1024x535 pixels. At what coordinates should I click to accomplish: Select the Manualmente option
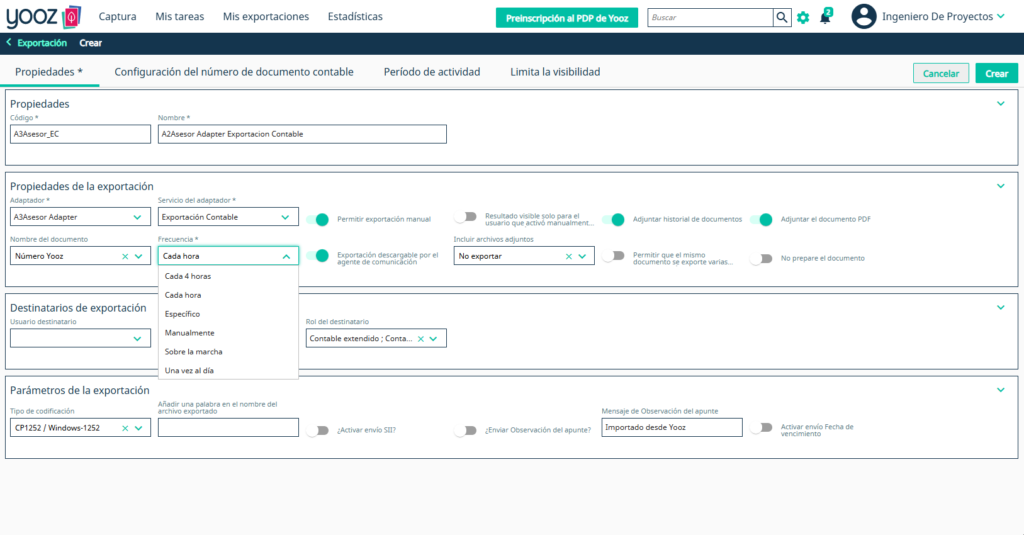click(228, 333)
